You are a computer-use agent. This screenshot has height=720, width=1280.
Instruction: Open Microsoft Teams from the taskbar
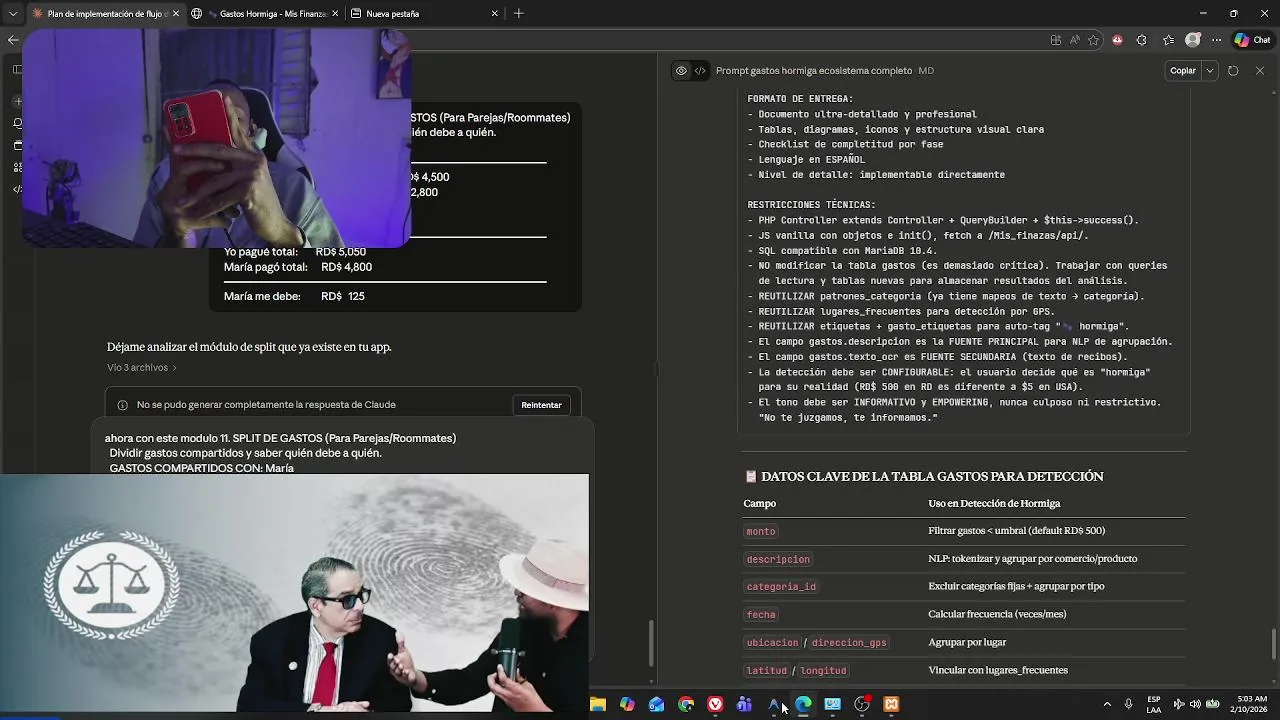(x=744, y=705)
